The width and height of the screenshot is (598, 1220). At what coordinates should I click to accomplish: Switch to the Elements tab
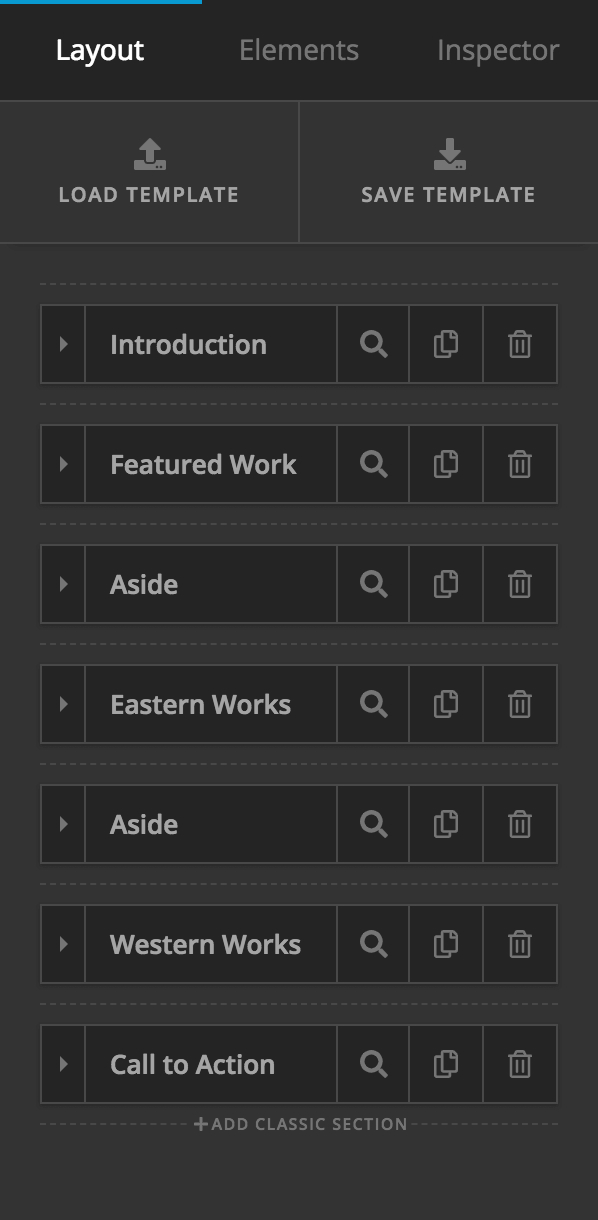(x=298, y=50)
